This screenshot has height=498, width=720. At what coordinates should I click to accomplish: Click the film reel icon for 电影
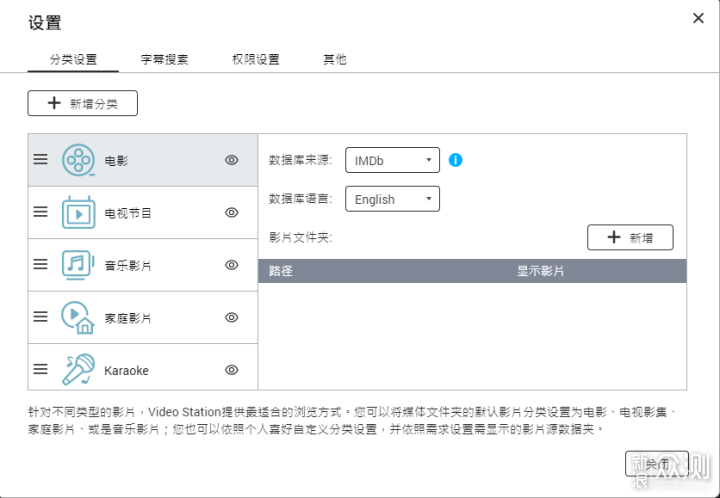click(79, 160)
